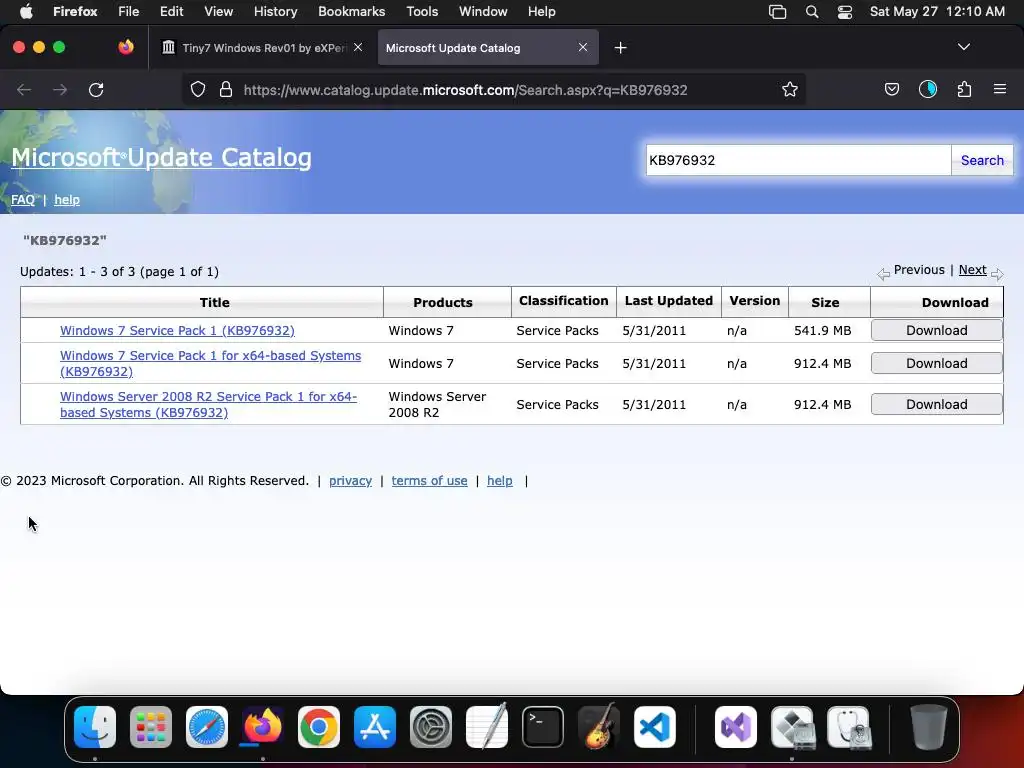The image size is (1024, 768).
Task: Click the screen mirroring menu bar icon
Action: click(x=777, y=12)
